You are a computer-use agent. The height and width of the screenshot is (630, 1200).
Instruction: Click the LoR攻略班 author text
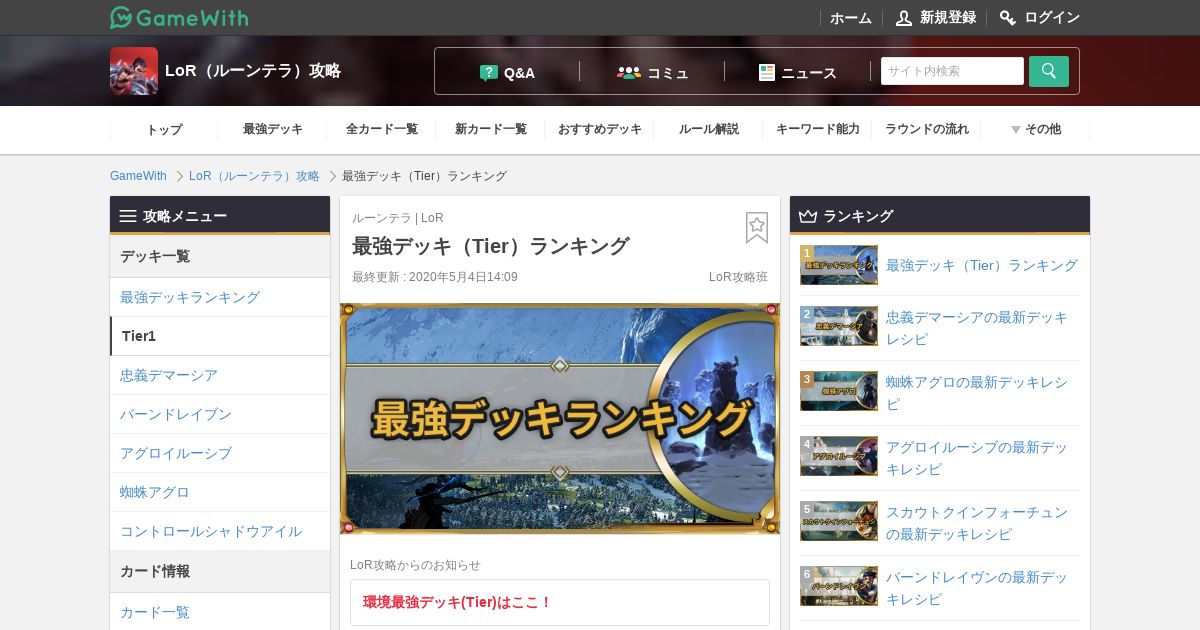738,277
